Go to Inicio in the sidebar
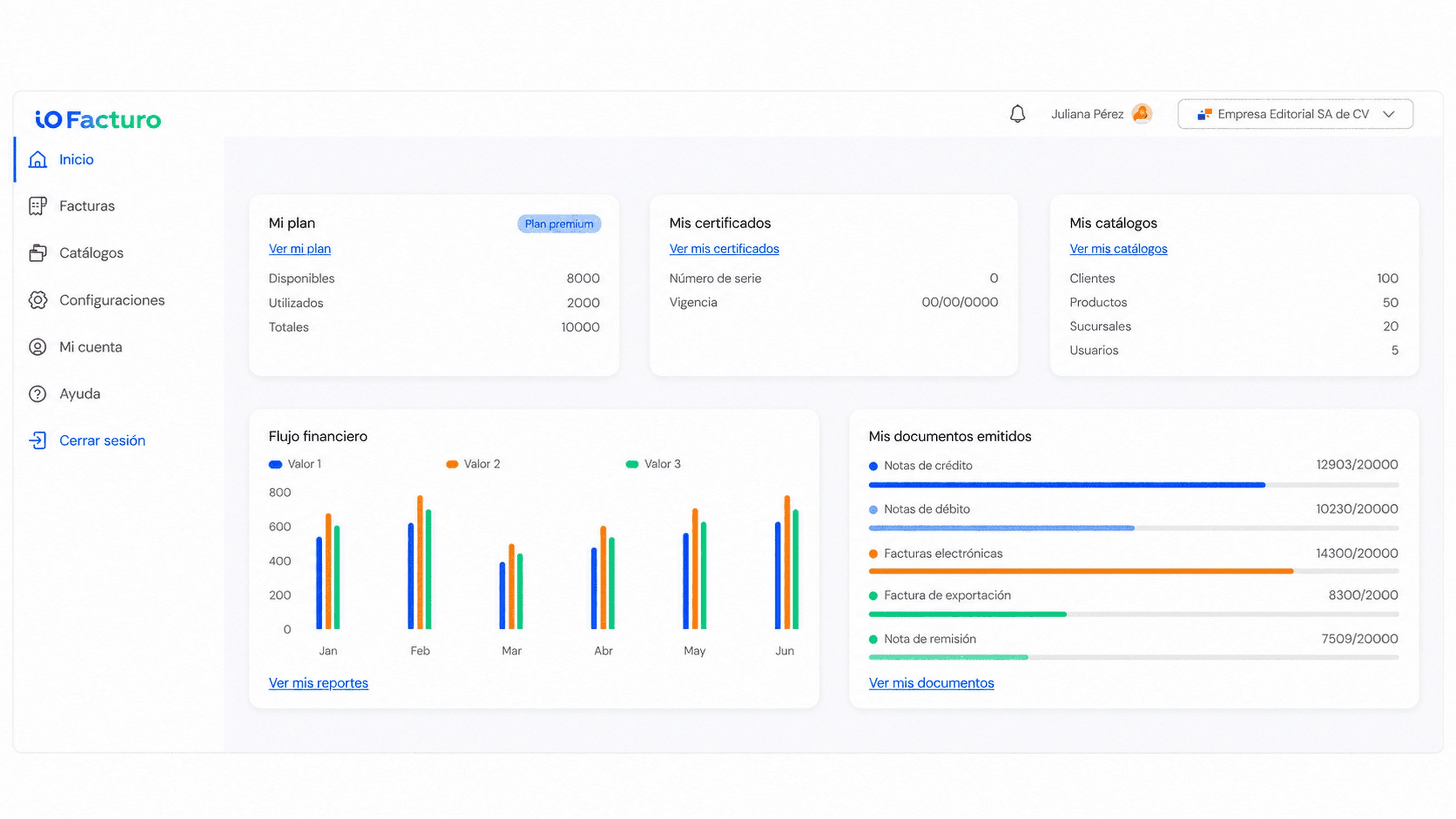The image size is (1456, 819). pyautogui.click(x=76, y=159)
